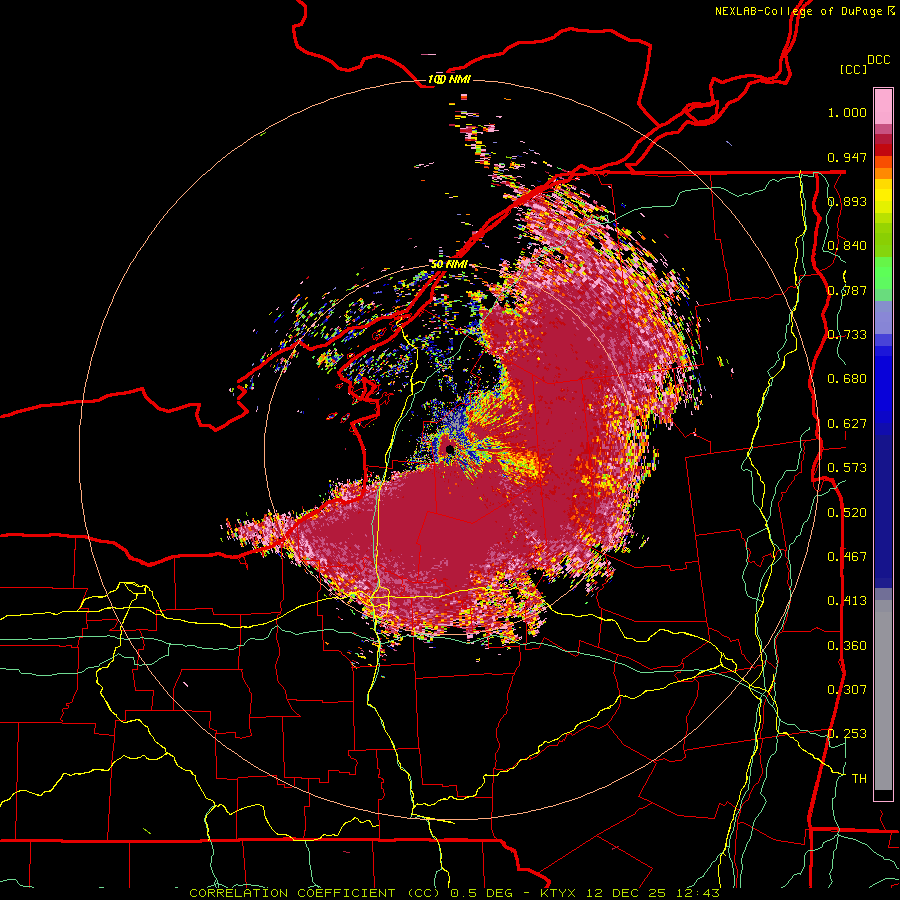Click the 0.467 legend value

coord(847,557)
